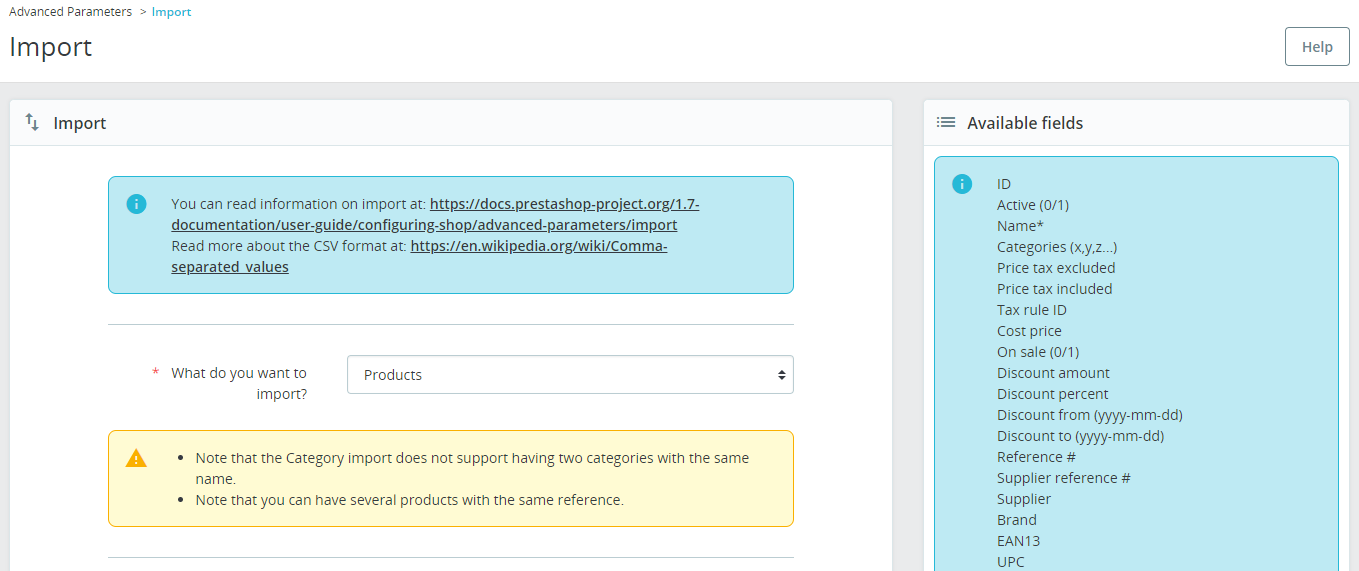1359x571 pixels.
Task: Click the list icon beside Available fields
Action: [x=945, y=122]
